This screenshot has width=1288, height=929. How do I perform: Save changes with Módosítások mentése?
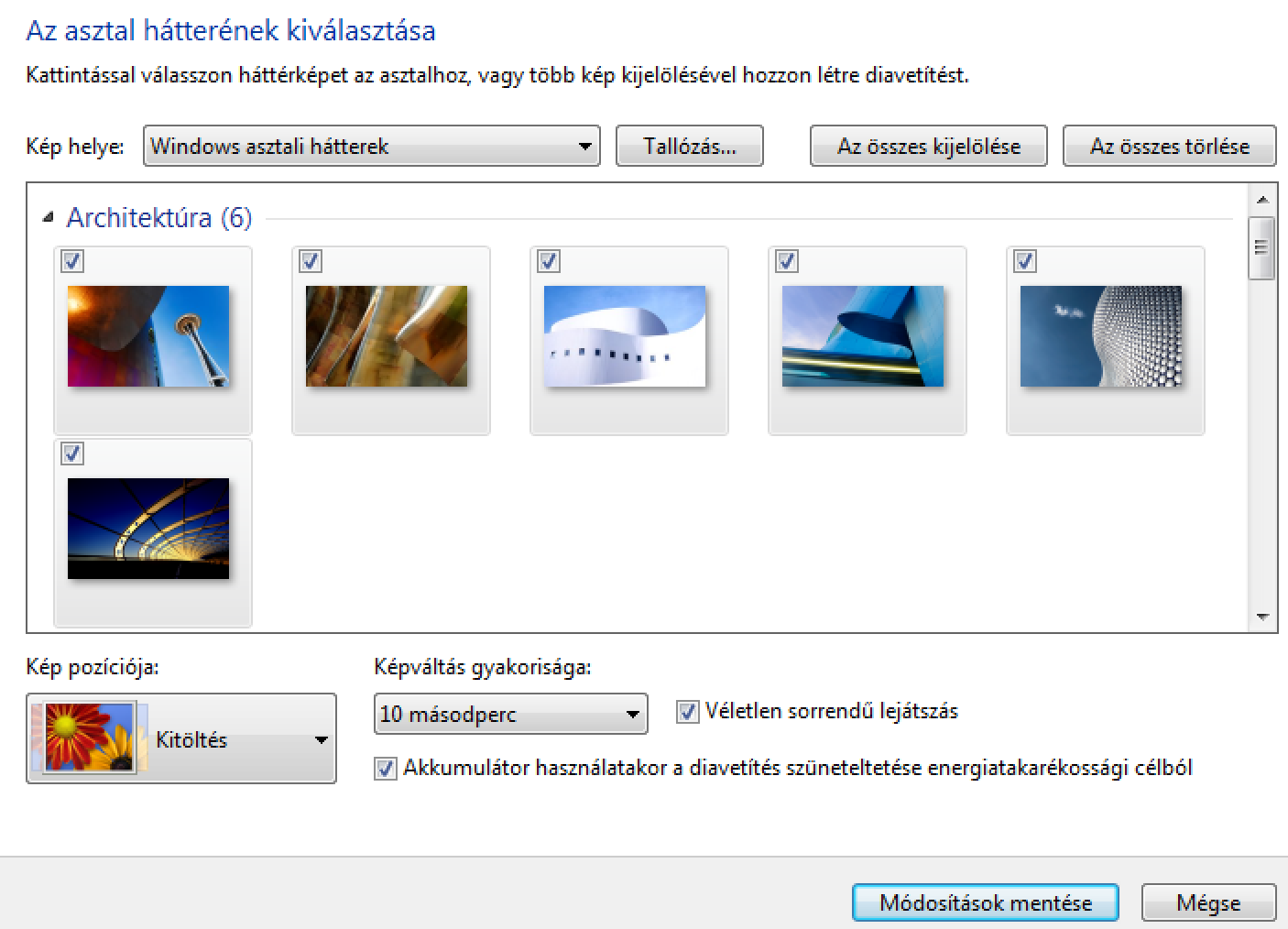click(x=986, y=902)
